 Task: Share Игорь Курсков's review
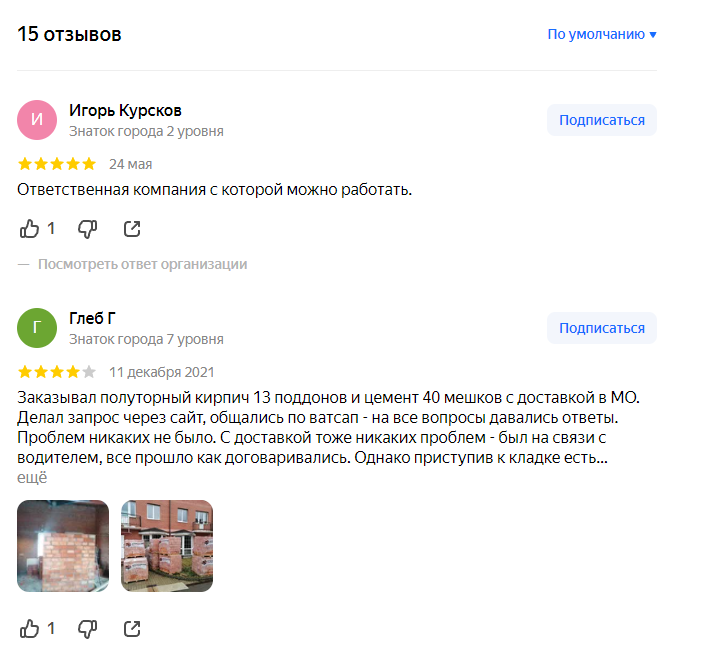[x=132, y=229]
